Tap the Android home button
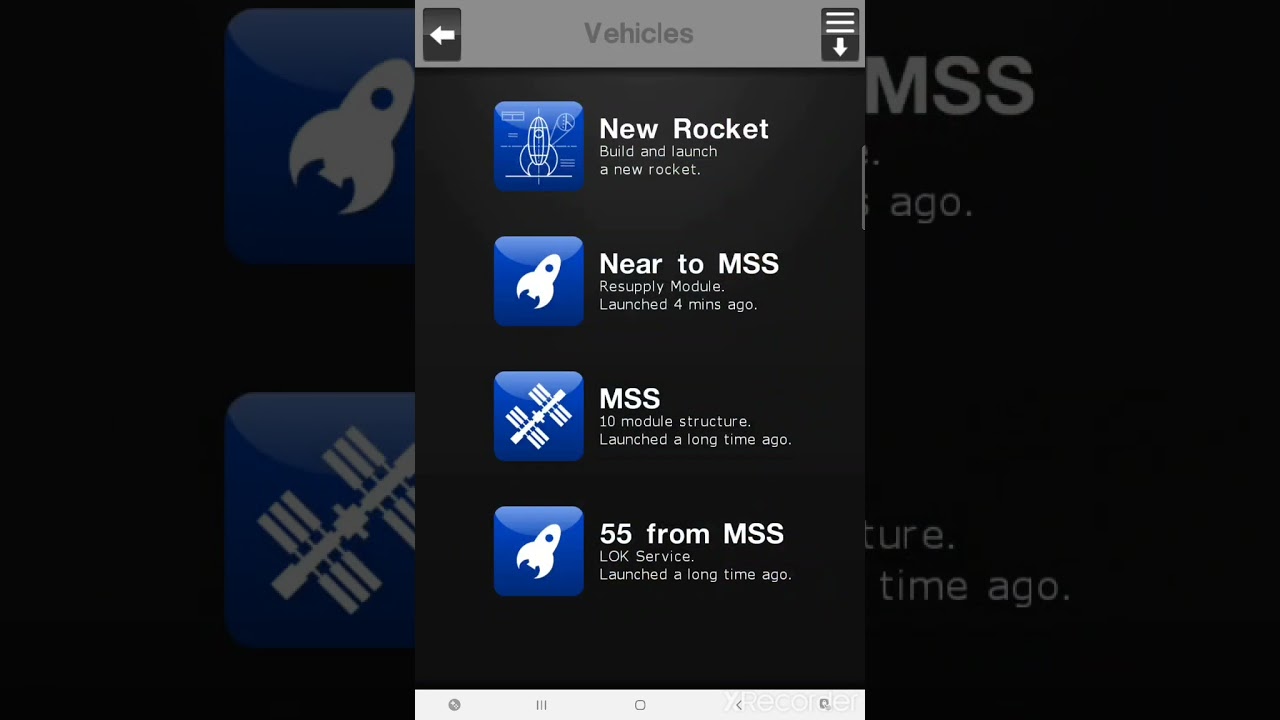This screenshot has width=1280, height=720. click(640, 705)
